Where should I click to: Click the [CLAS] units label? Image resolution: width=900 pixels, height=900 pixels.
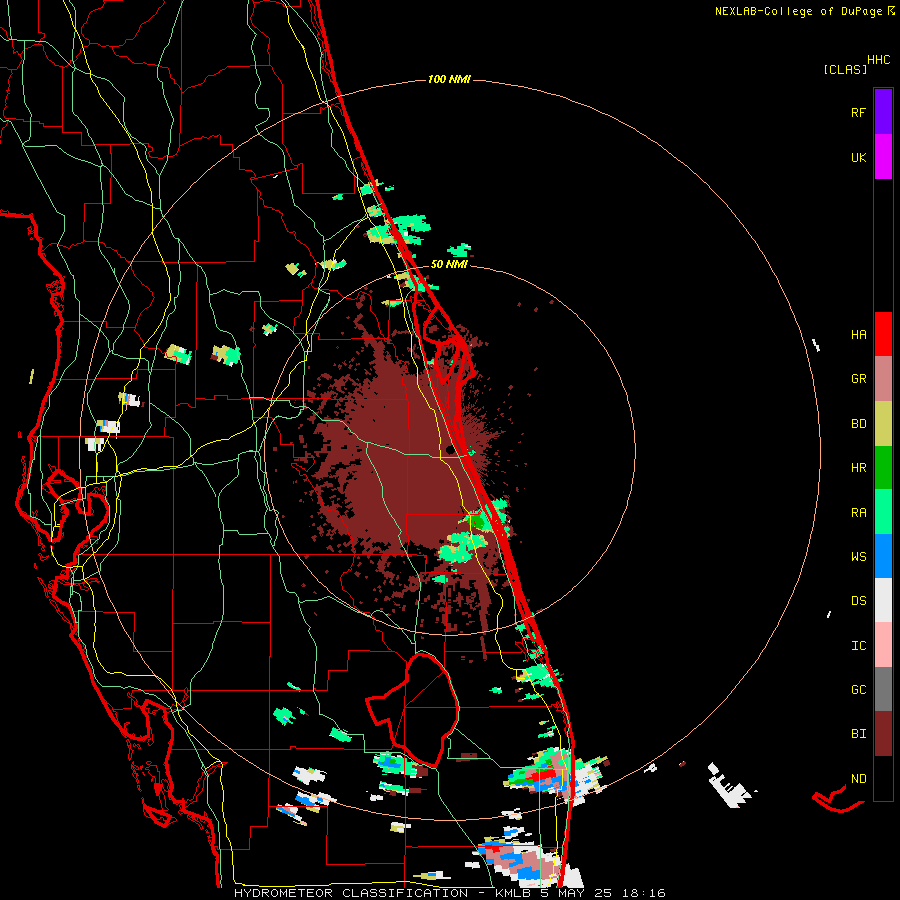pos(845,69)
